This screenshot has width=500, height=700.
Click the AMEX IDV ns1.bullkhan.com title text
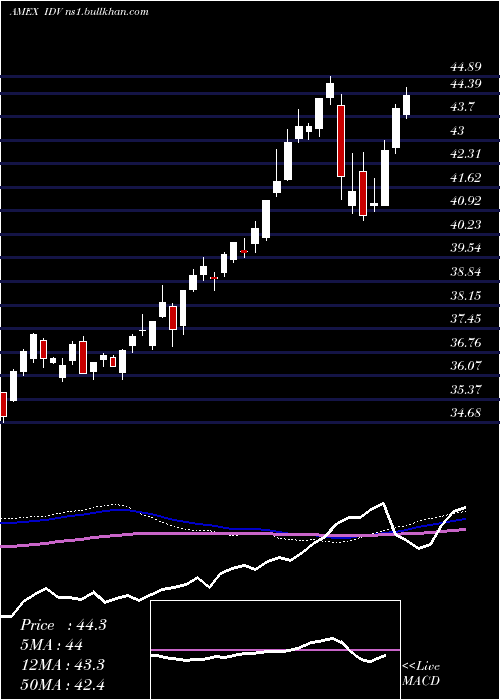click(79, 12)
